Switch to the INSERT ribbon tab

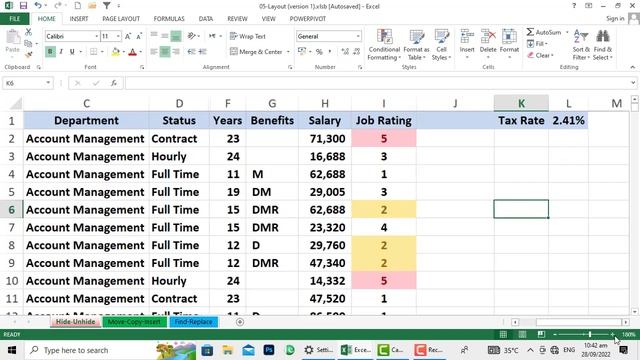coord(79,19)
